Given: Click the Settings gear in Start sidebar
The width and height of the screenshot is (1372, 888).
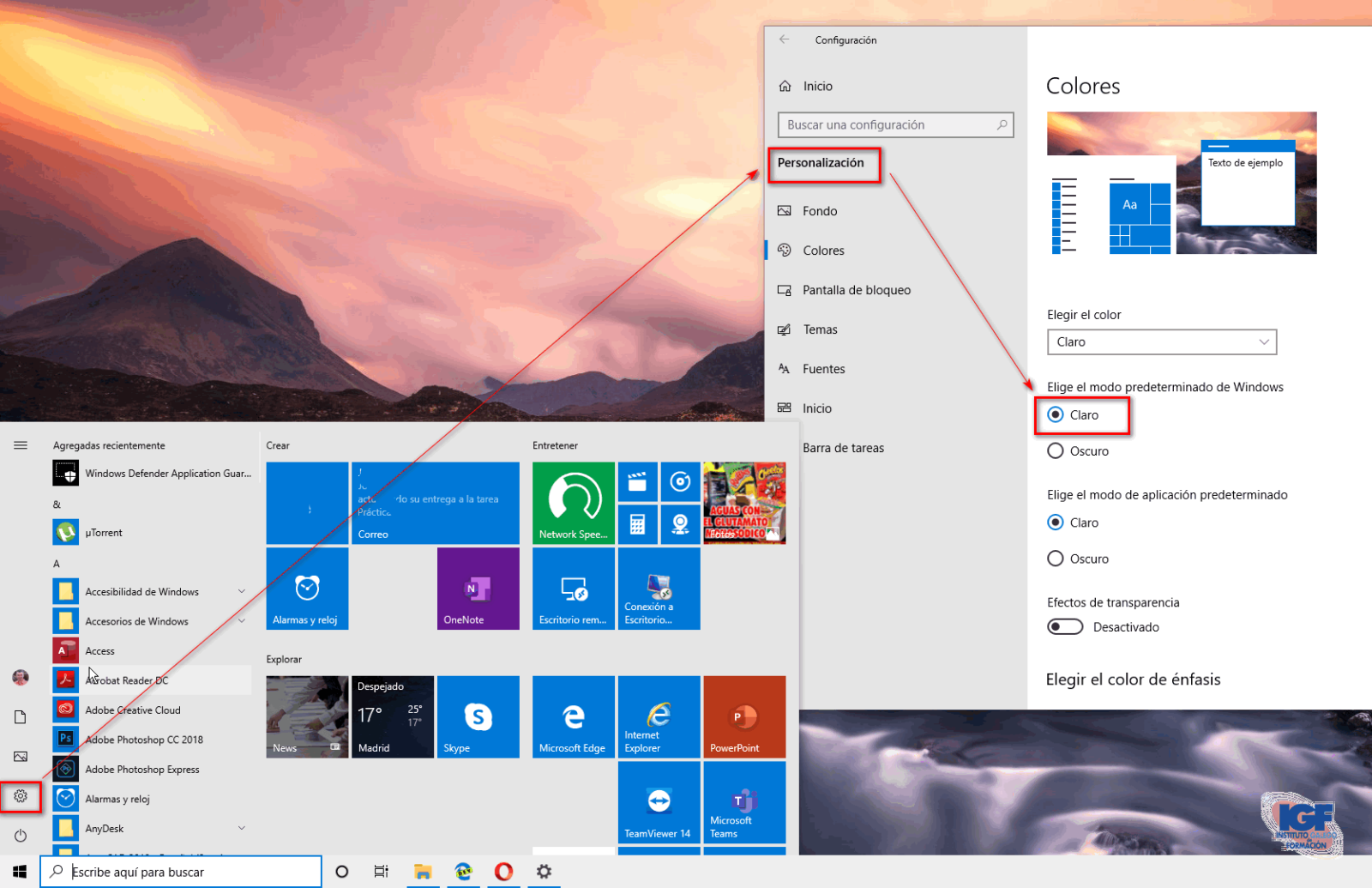Looking at the screenshot, I should tap(21, 796).
